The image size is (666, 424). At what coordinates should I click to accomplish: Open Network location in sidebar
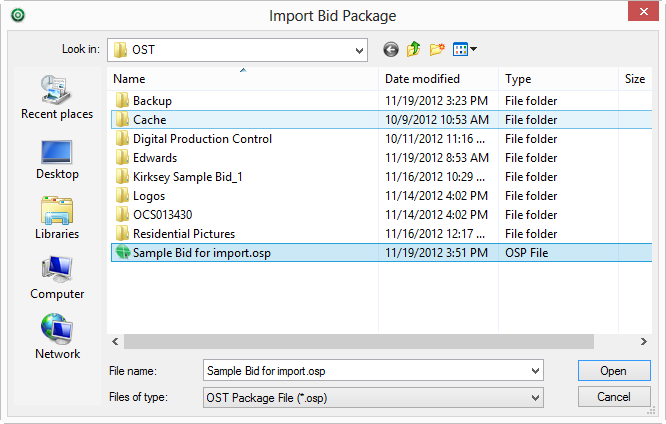click(x=57, y=337)
